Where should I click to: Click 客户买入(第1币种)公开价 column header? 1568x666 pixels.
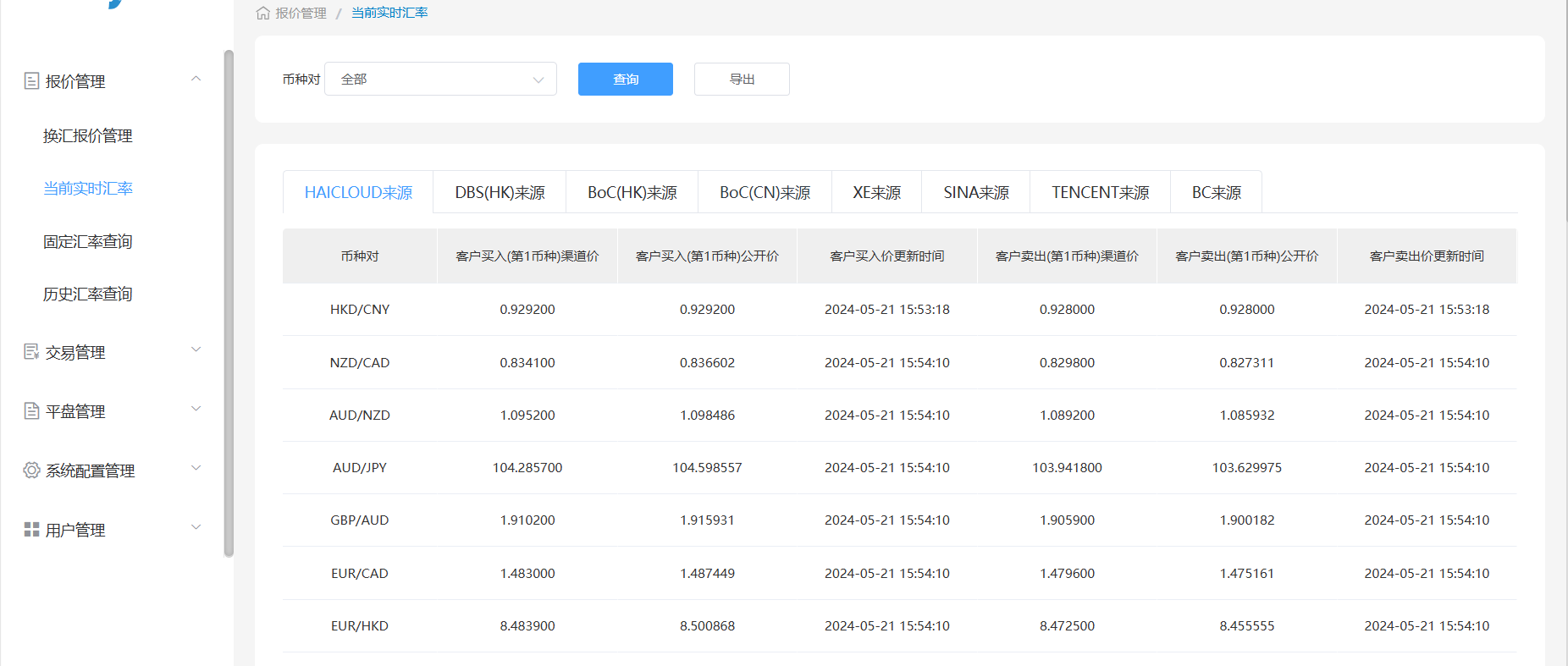point(707,256)
